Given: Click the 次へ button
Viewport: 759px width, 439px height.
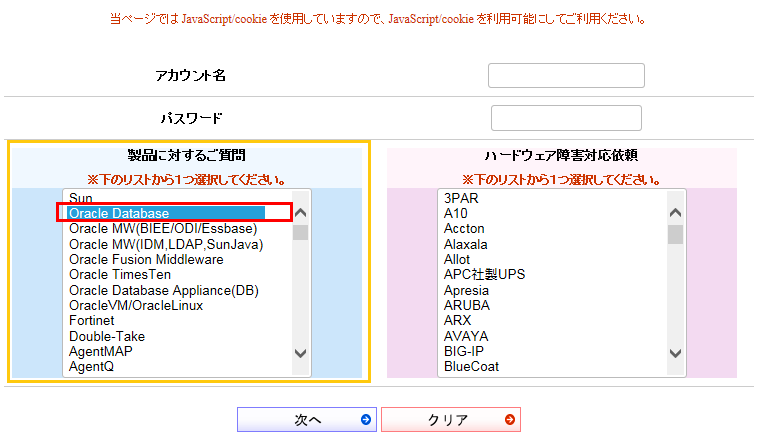Looking at the screenshot, I should [306, 420].
